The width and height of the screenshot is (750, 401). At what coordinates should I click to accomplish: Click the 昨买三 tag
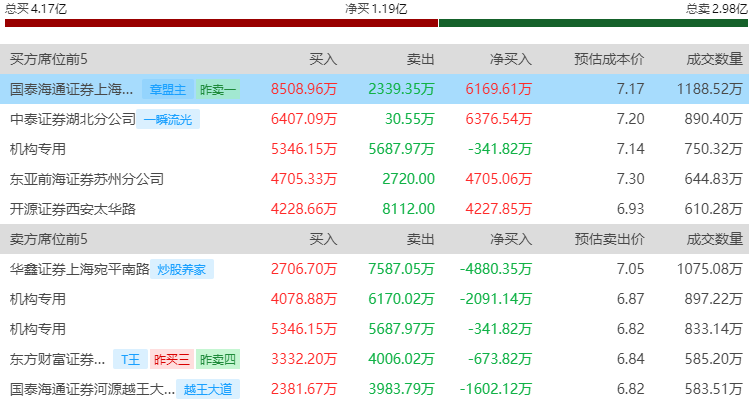click(x=172, y=359)
